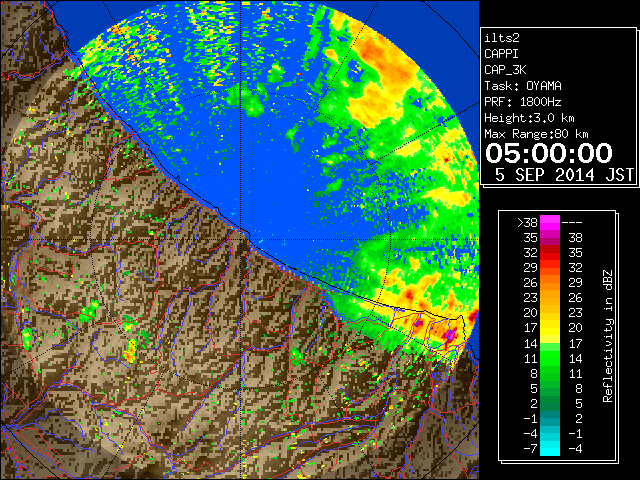Click the 'Height:3.0 km' line
The width and height of the screenshot is (640, 480).
[x=529, y=118]
